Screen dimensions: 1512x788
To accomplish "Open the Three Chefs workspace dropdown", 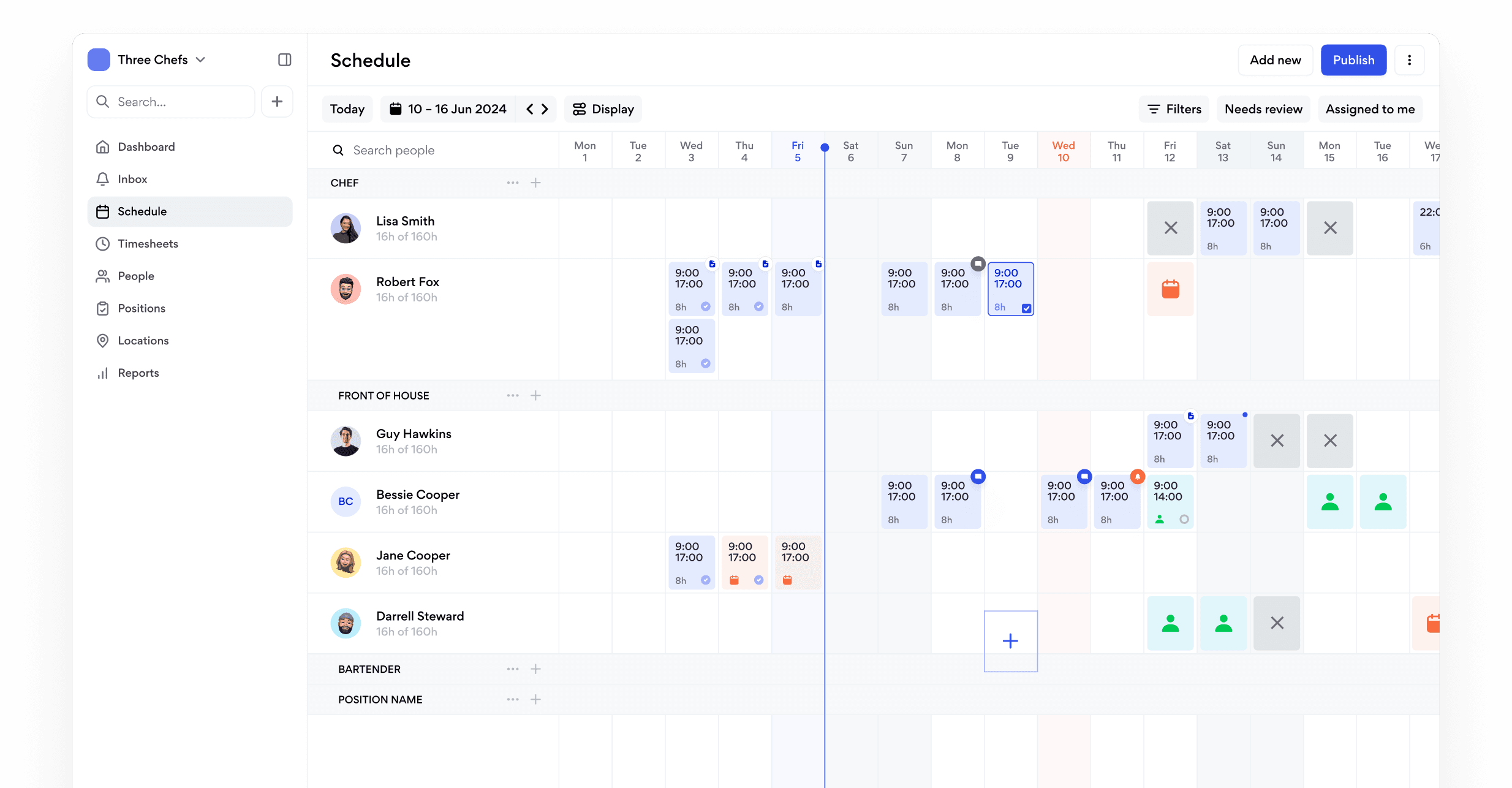I will click(x=200, y=59).
